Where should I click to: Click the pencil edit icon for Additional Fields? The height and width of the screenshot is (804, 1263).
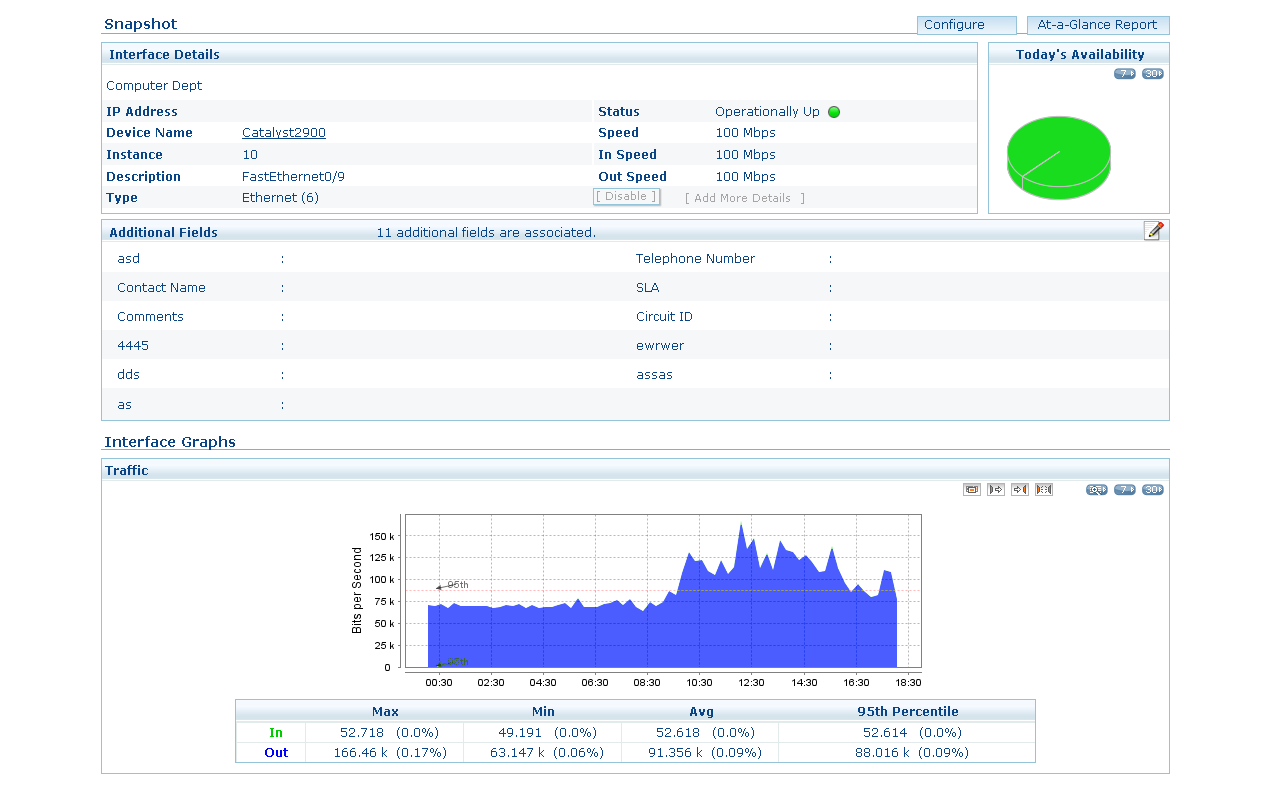(1153, 231)
